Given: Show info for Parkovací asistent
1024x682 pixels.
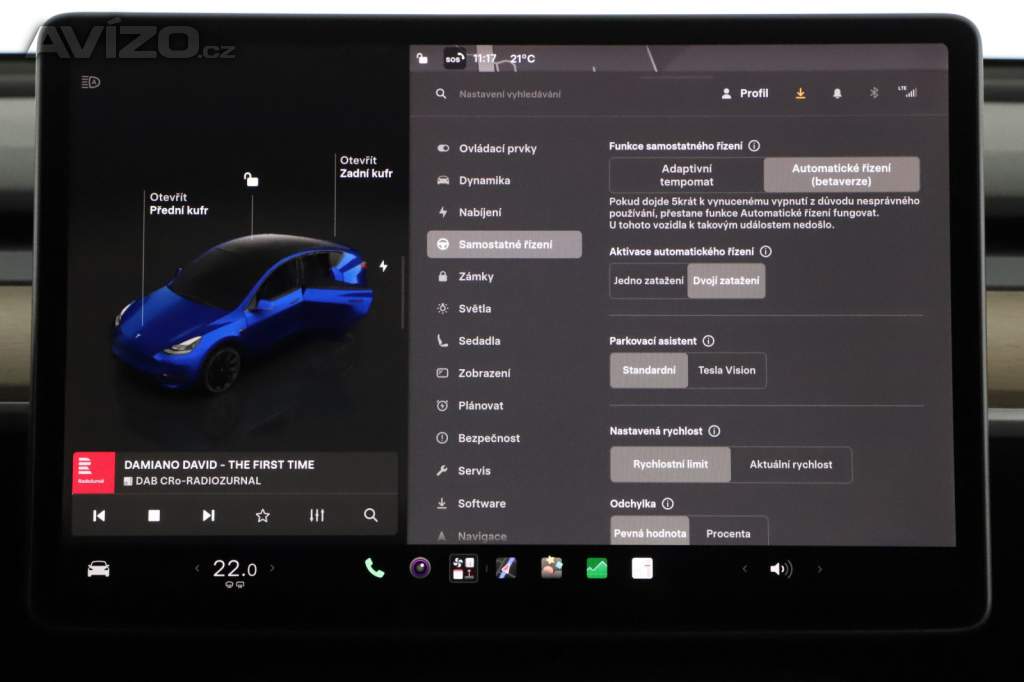Looking at the screenshot, I should click(709, 341).
